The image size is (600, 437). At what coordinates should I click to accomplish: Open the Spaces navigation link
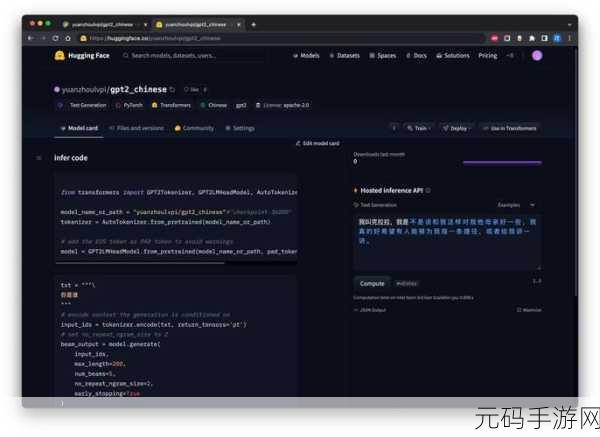tap(383, 56)
